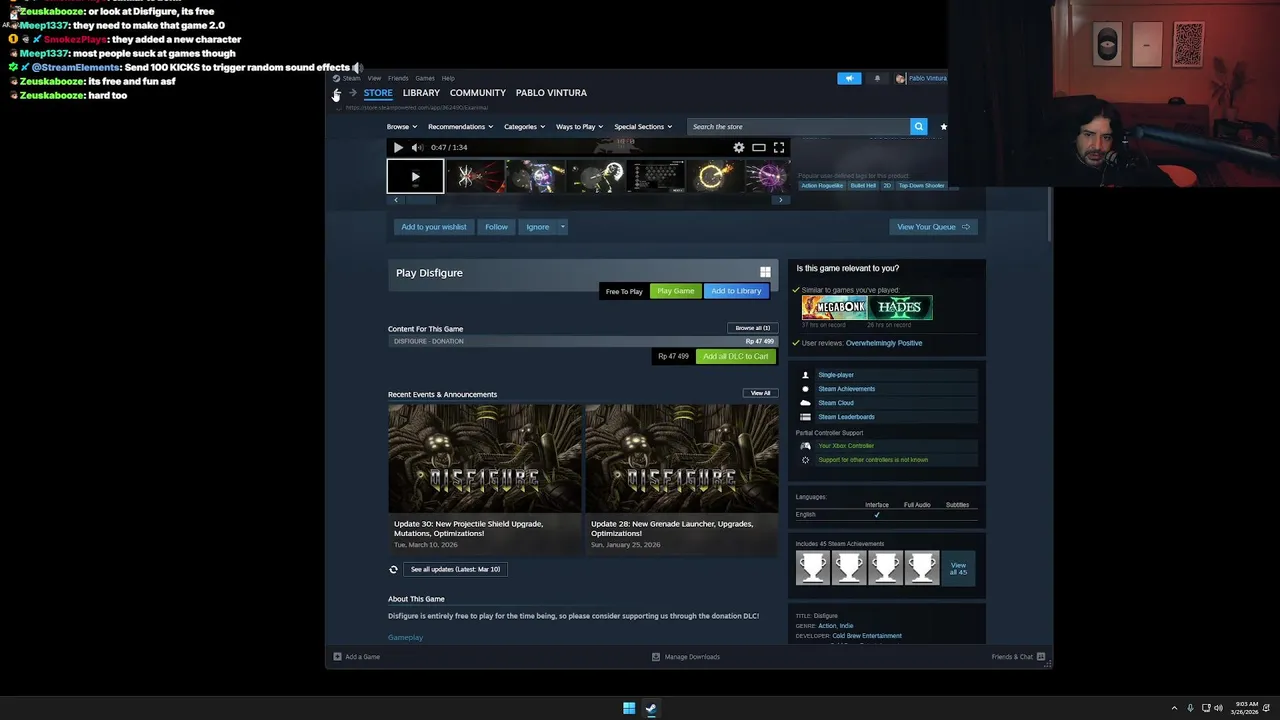The width and height of the screenshot is (1280, 720).
Task: Open the video player settings gear
Action: (739, 147)
